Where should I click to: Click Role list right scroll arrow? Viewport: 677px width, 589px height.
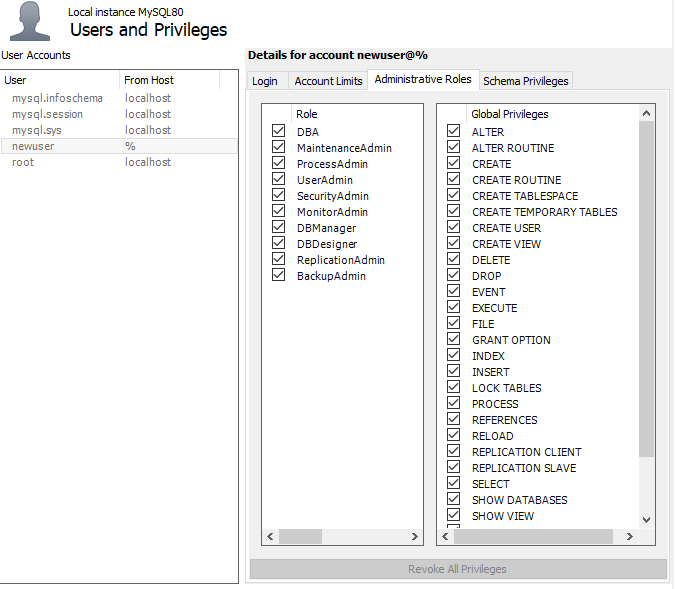[x=414, y=536]
